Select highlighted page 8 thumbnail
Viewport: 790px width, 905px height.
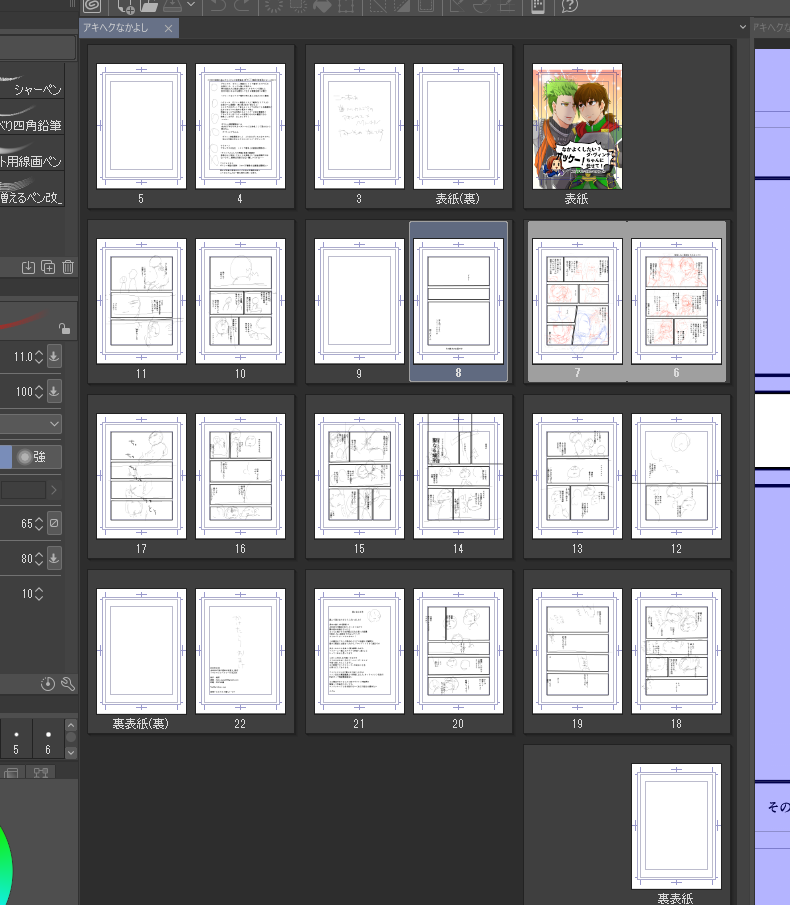[x=458, y=301]
